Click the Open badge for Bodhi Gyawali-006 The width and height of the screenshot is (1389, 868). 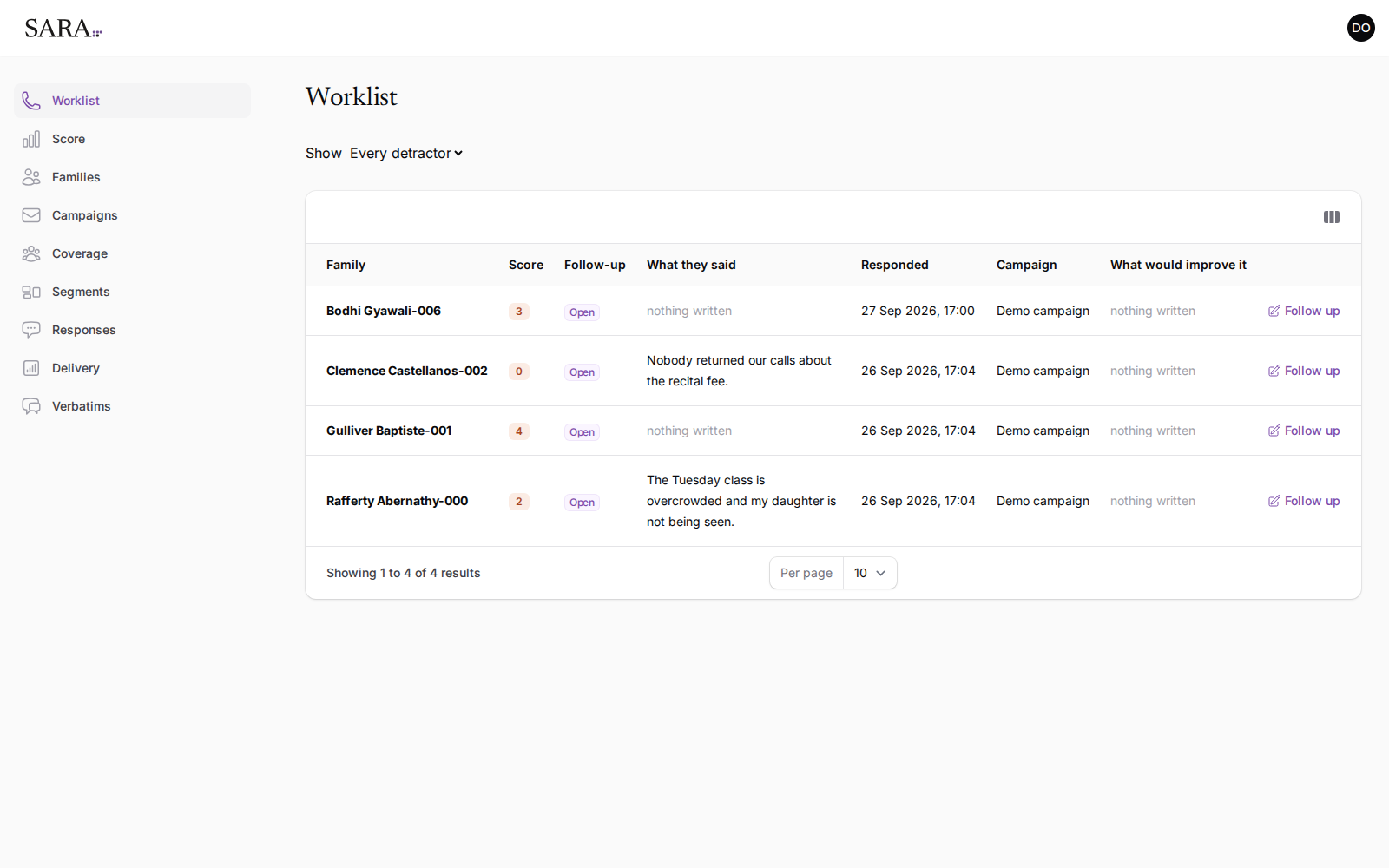coord(582,312)
